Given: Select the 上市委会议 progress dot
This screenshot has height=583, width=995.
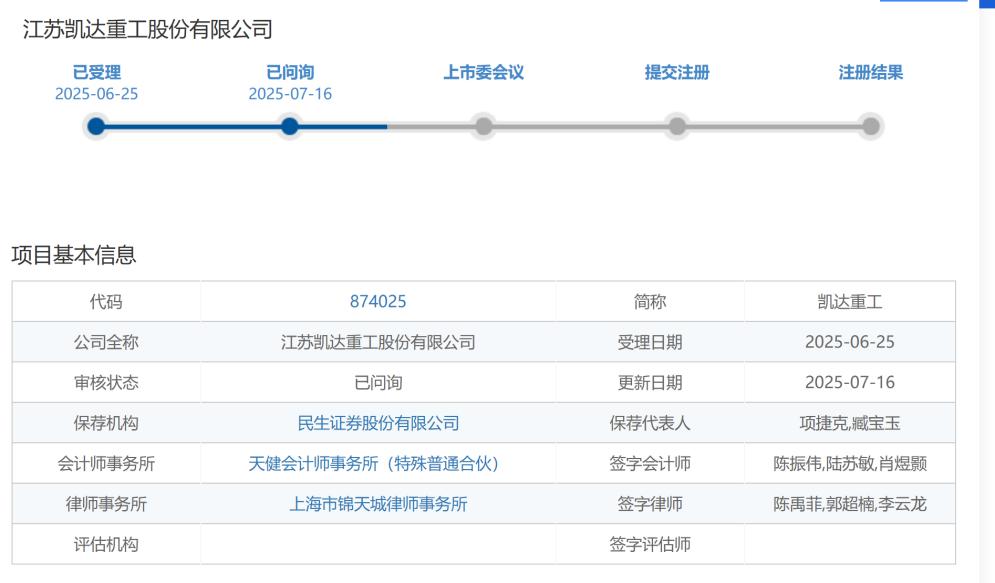Looking at the screenshot, I should point(484,126).
